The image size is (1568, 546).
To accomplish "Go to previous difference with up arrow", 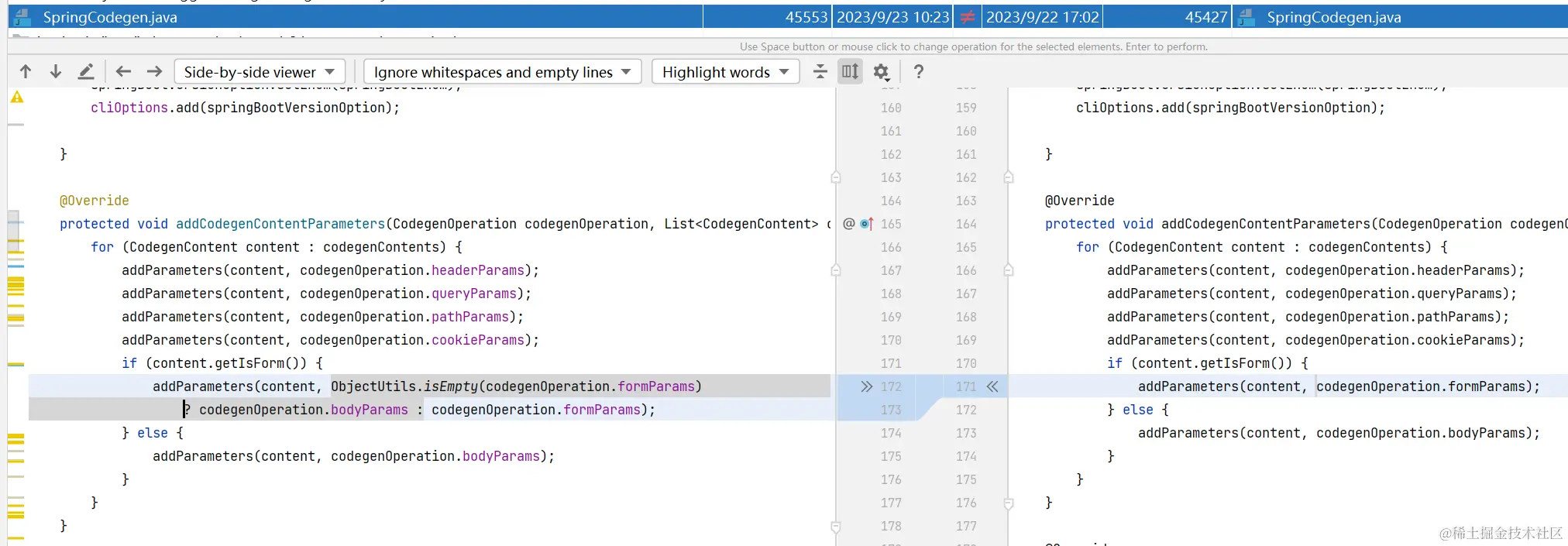I will (x=26, y=72).
